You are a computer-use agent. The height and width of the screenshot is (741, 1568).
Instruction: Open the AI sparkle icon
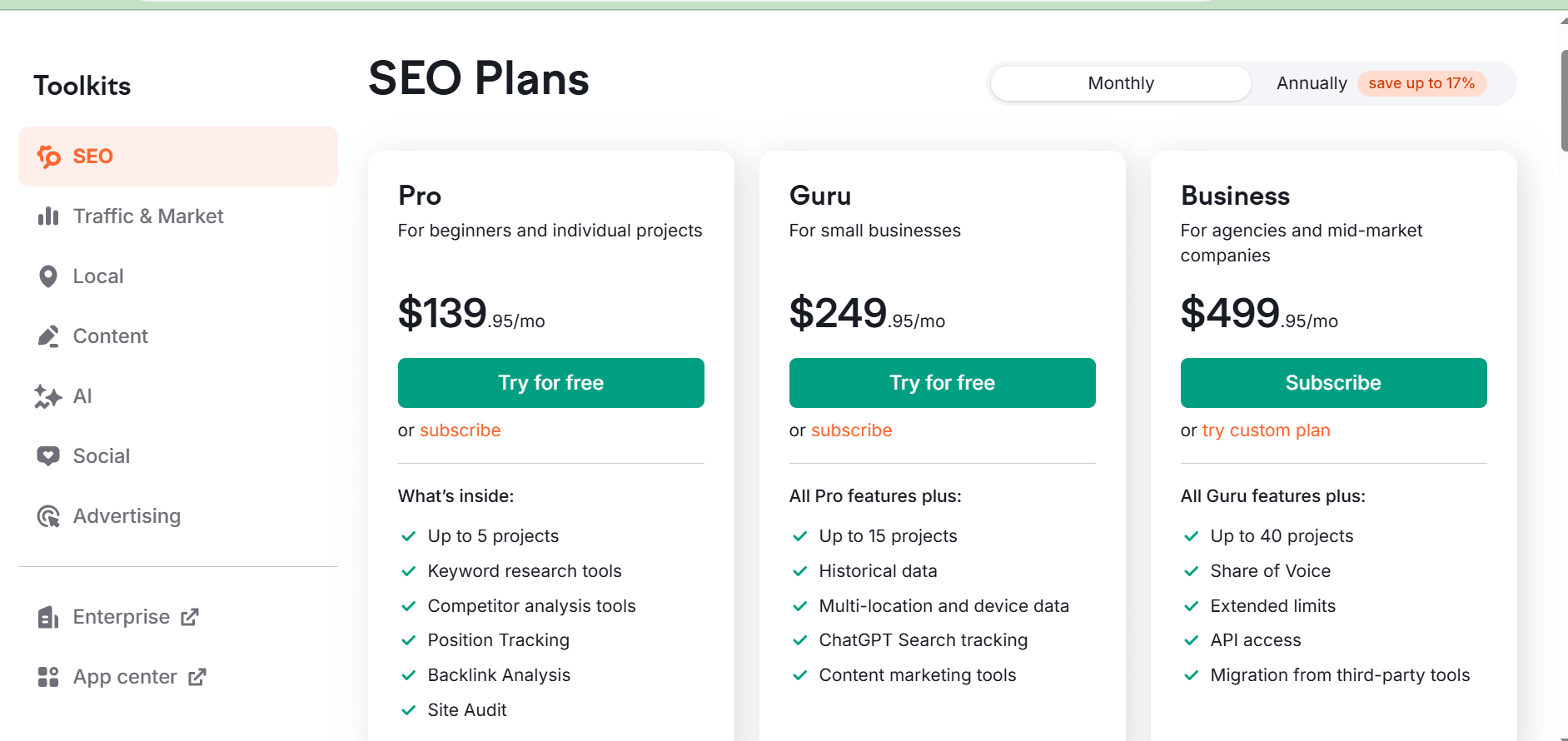pyautogui.click(x=48, y=396)
